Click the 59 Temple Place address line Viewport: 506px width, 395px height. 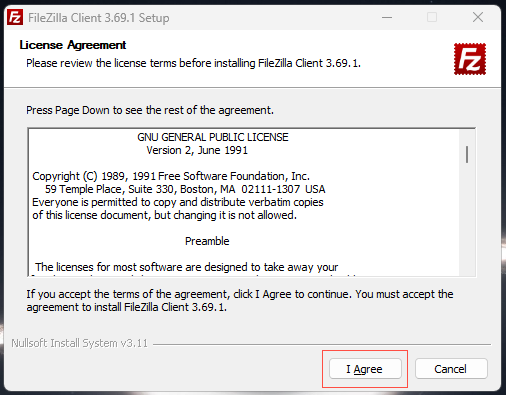[x=185, y=189]
